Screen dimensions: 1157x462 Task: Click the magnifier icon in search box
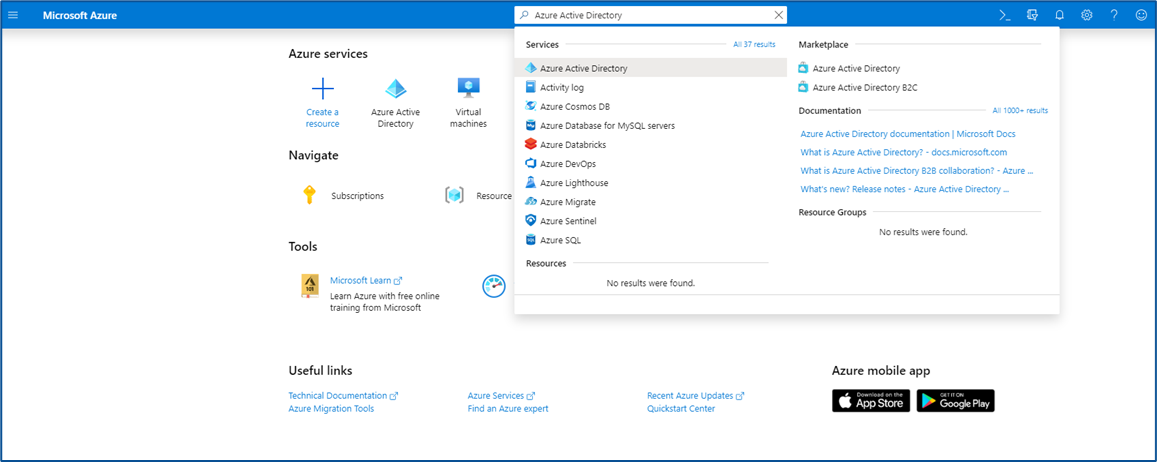coord(524,15)
